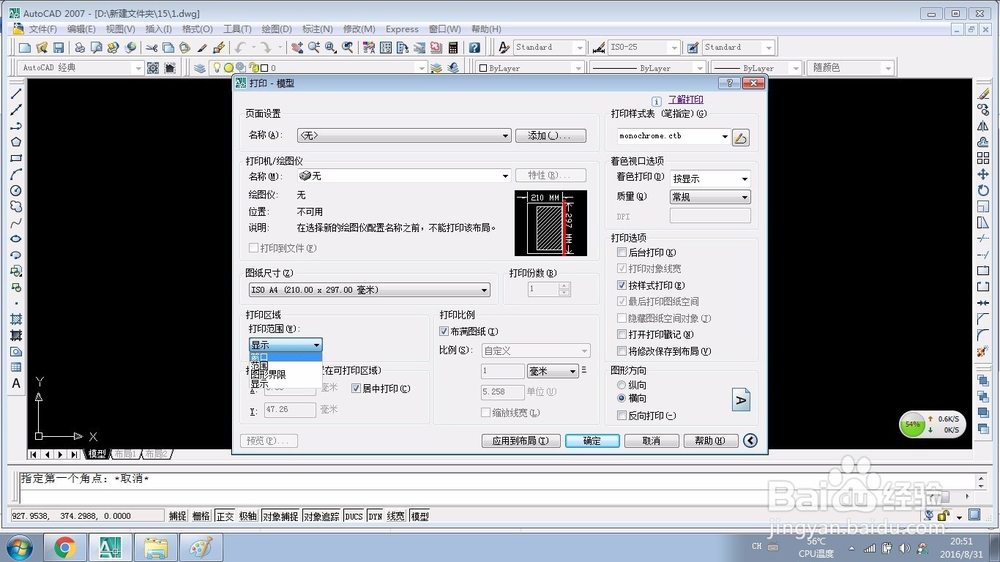Select the Table tool

[16, 367]
